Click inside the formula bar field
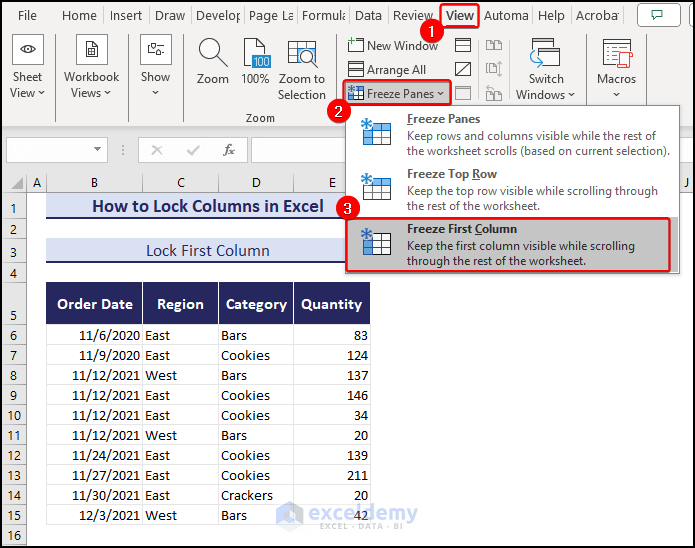The image size is (695, 548). pos(297,150)
